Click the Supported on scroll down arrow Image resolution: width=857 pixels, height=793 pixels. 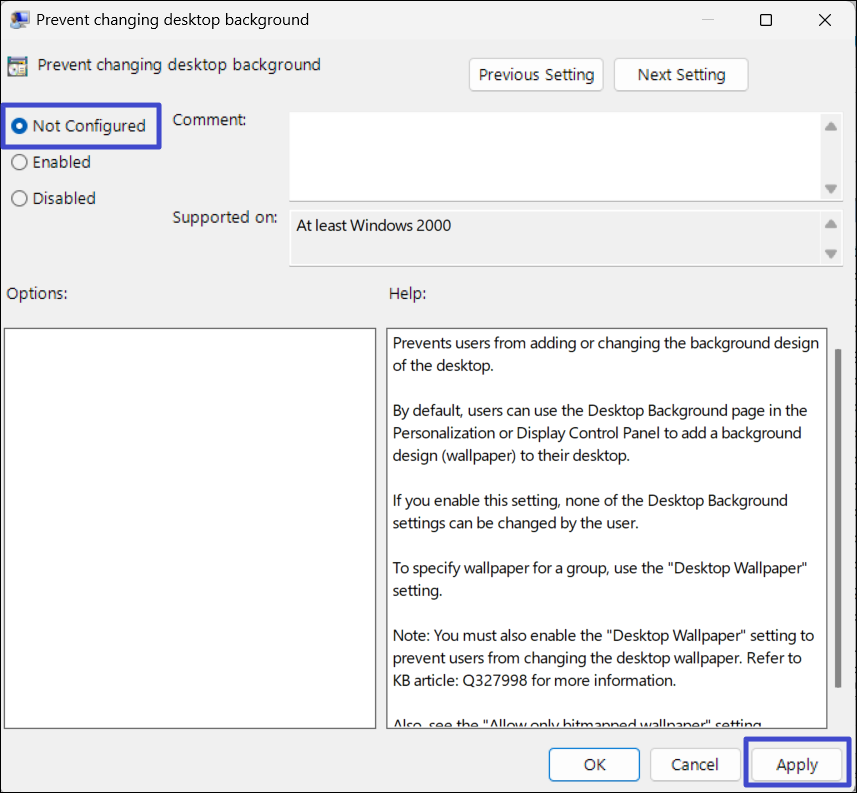click(x=830, y=254)
